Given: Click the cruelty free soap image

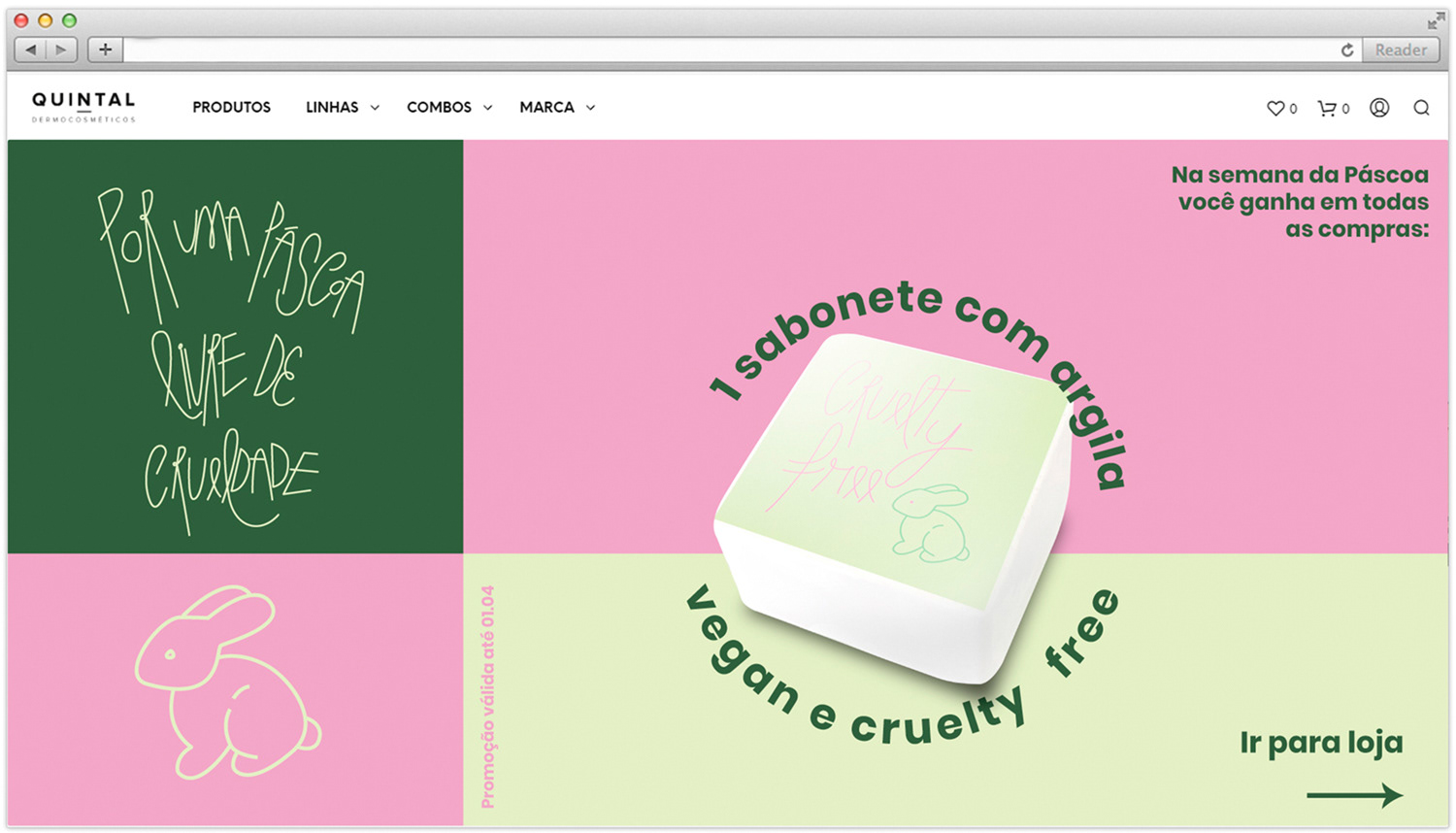Looking at the screenshot, I should tap(895, 507).
